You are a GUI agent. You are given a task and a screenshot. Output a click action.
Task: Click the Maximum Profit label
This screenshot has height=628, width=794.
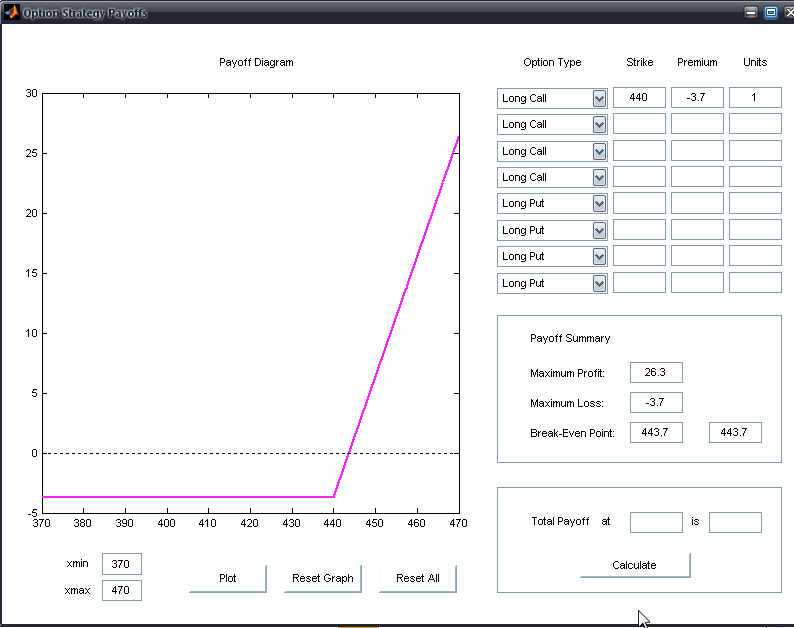point(567,373)
